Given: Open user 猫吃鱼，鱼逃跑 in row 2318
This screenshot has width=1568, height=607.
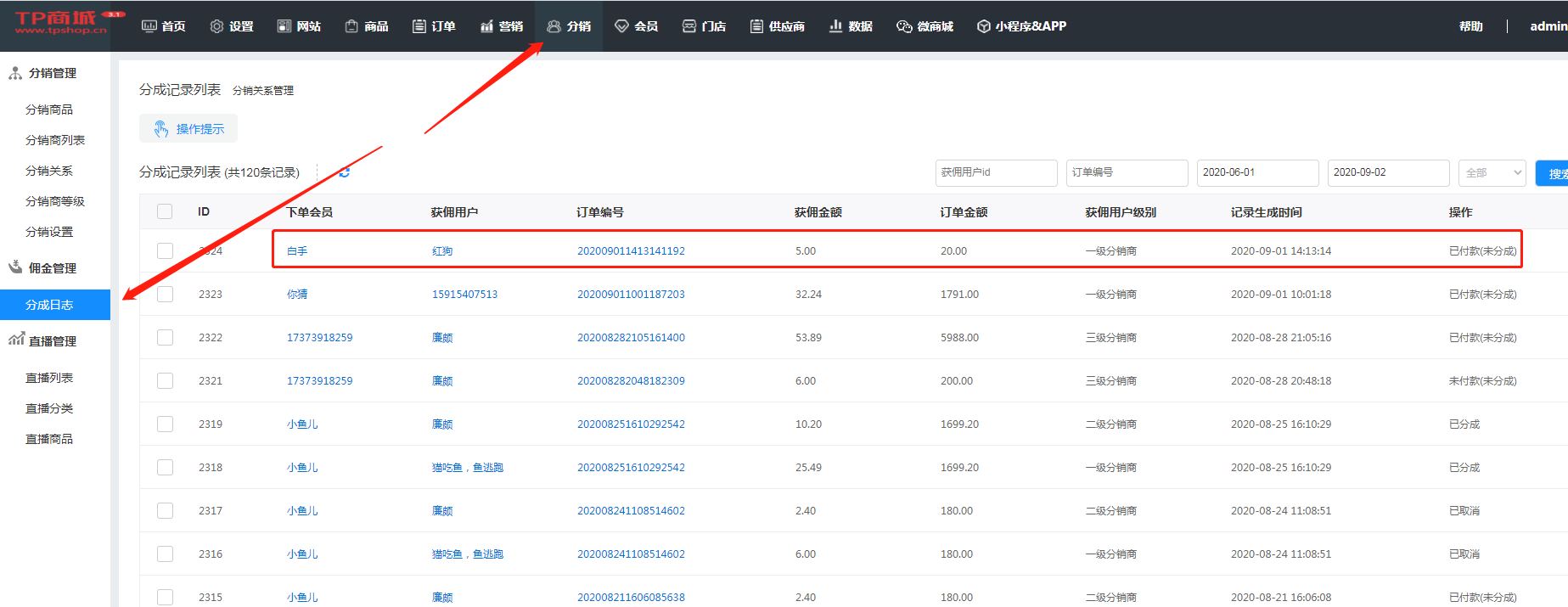Looking at the screenshot, I should pyautogui.click(x=468, y=468).
